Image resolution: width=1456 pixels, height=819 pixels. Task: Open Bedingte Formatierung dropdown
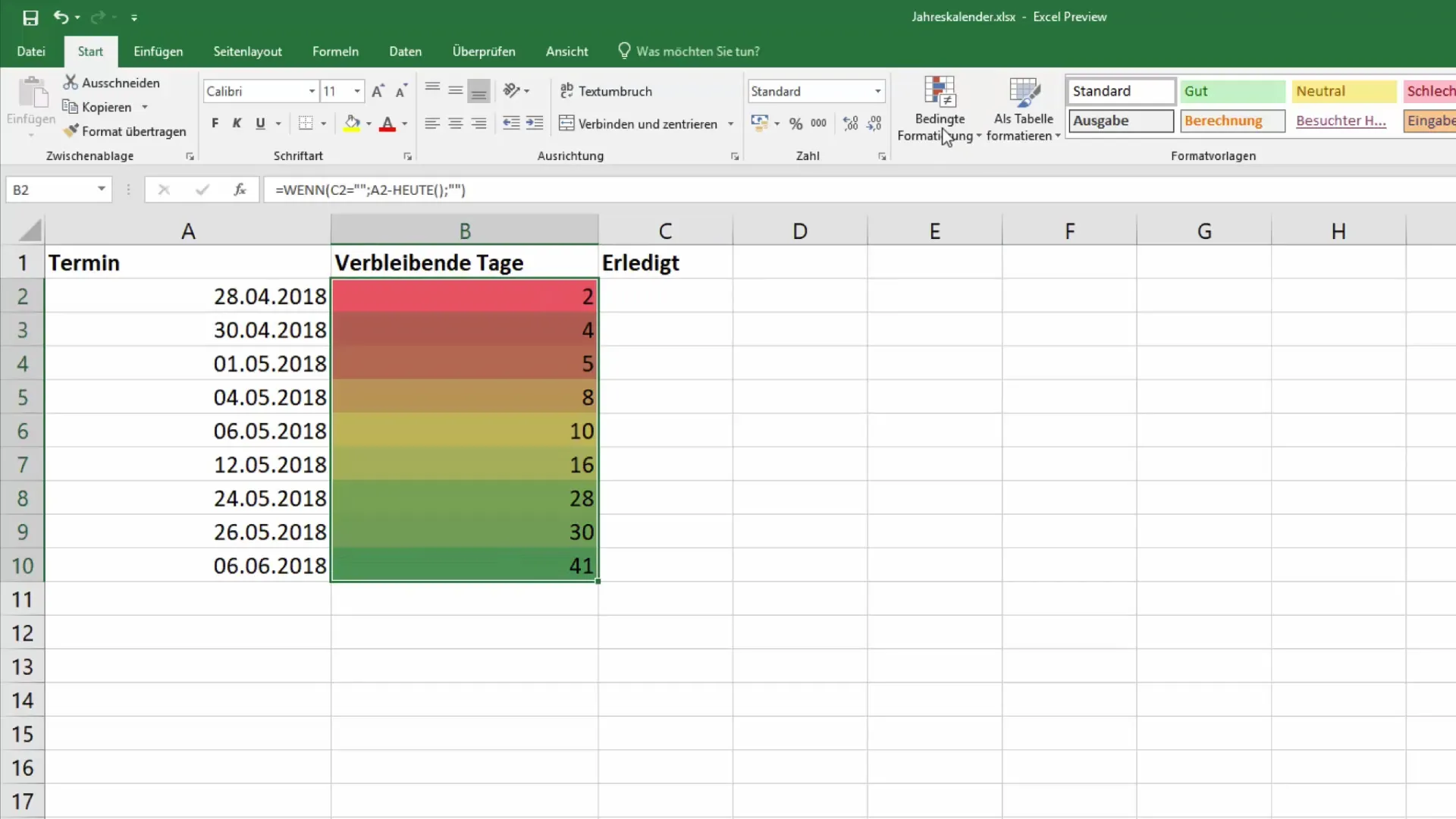point(940,108)
